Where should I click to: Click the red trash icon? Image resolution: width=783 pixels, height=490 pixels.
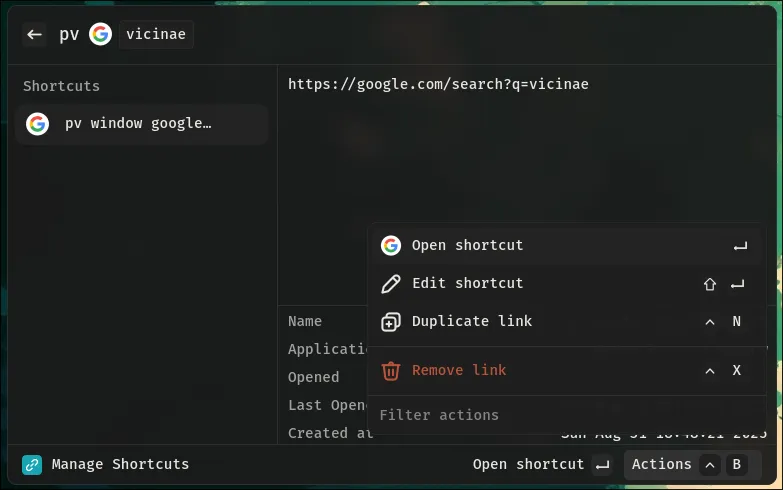pos(391,370)
